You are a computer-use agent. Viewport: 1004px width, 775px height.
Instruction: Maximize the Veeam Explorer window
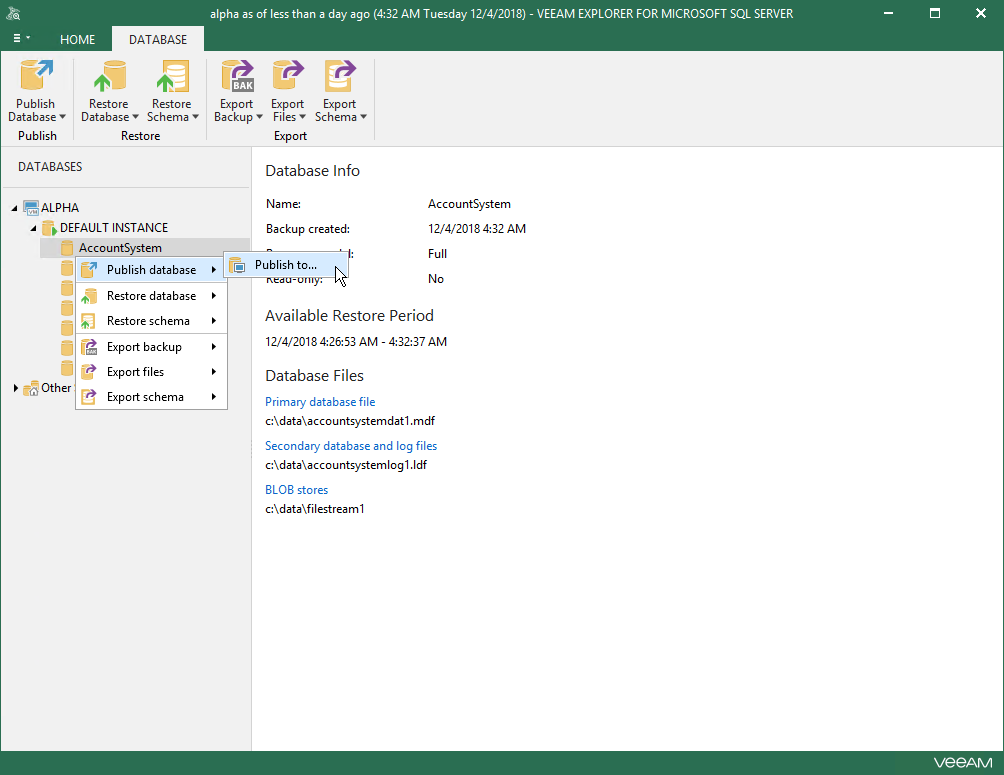pos(935,13)
